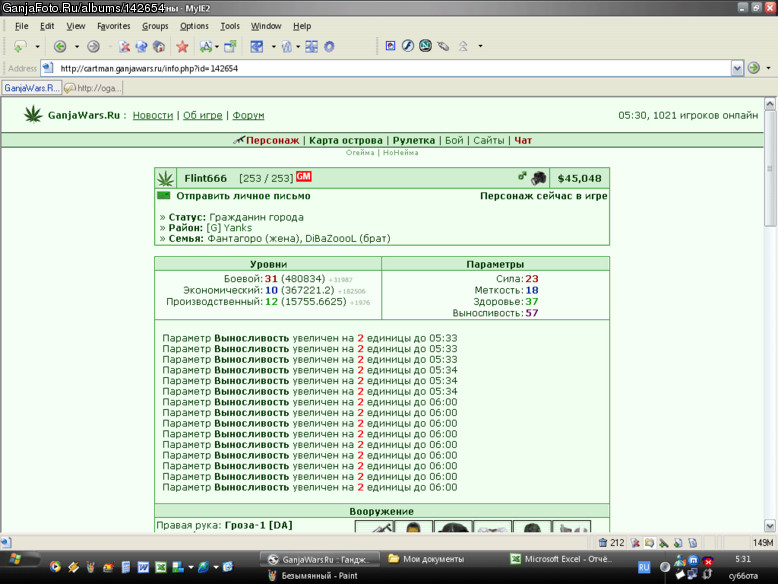
Task: Open the Об игре link
Action: (x=202, y=115)
